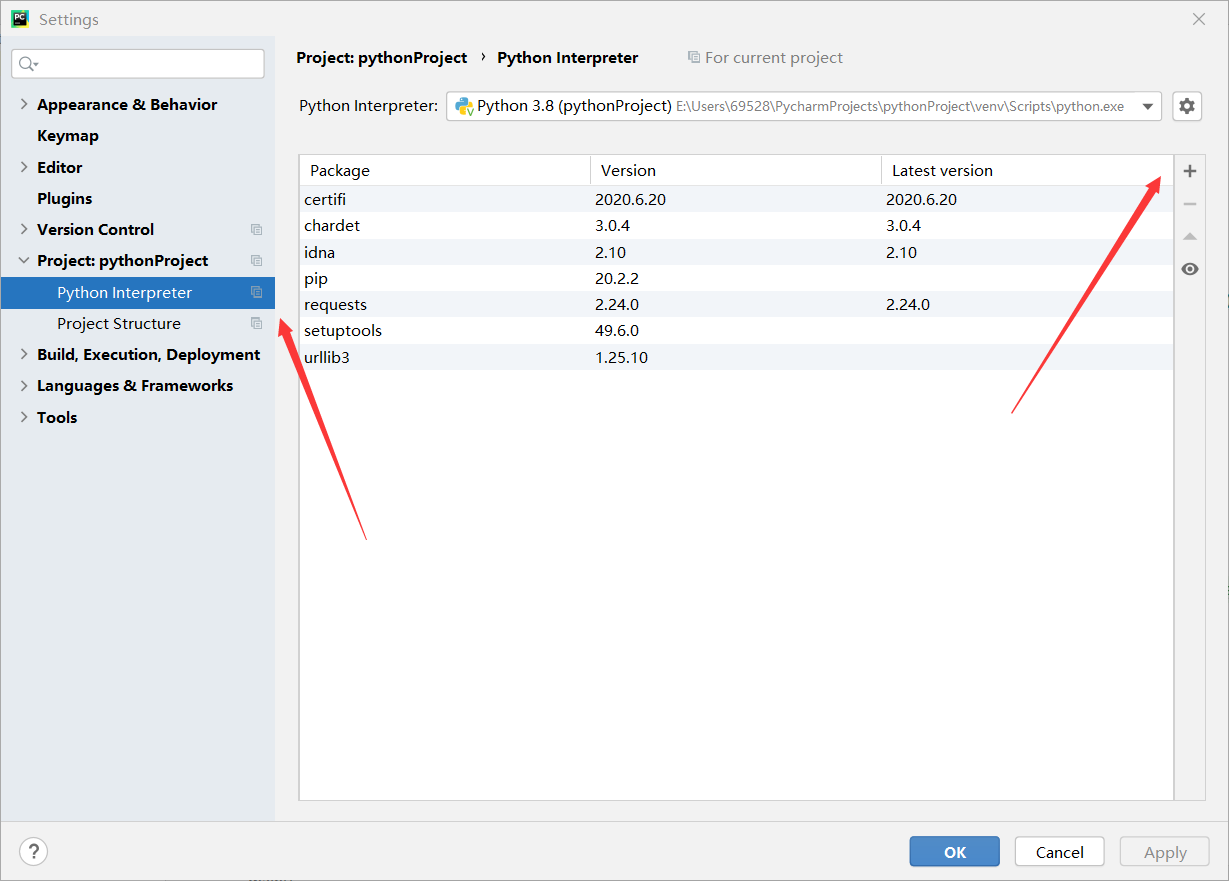Expand the Editor section

click(x=24, y=167)
